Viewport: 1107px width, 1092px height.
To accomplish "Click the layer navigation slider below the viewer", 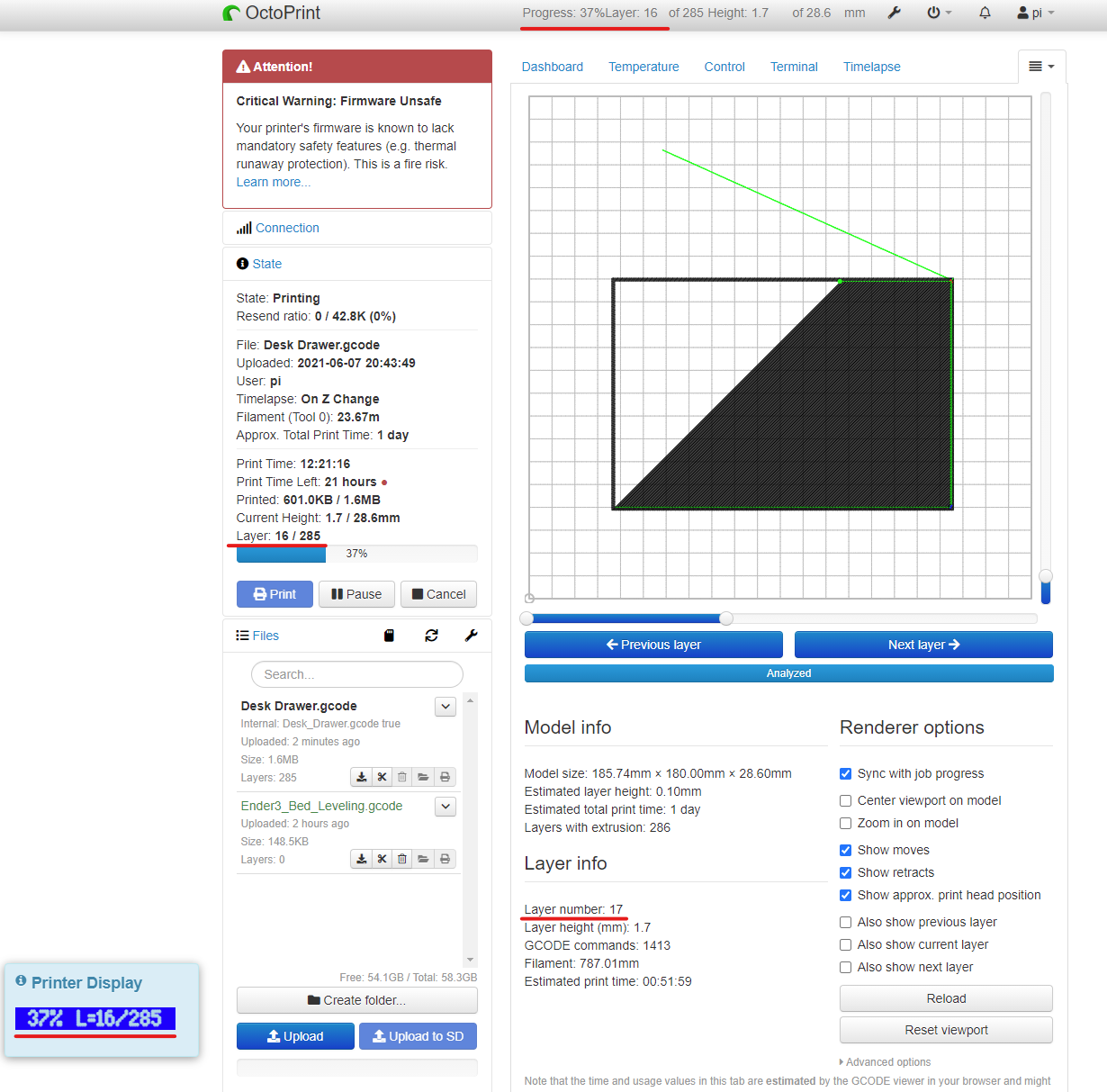I will pos(725,618).
